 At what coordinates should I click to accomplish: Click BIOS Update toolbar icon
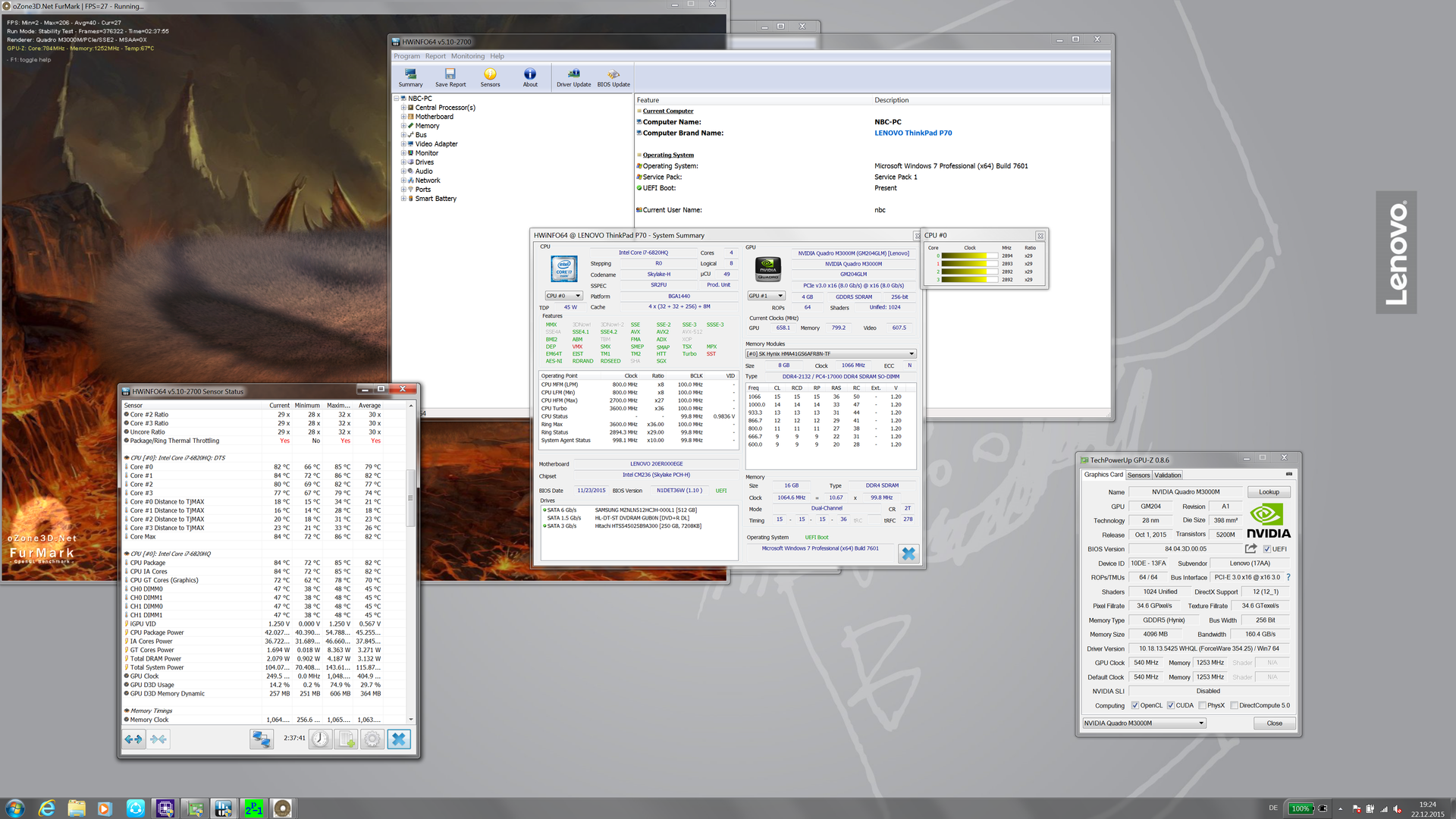point(613,77)
